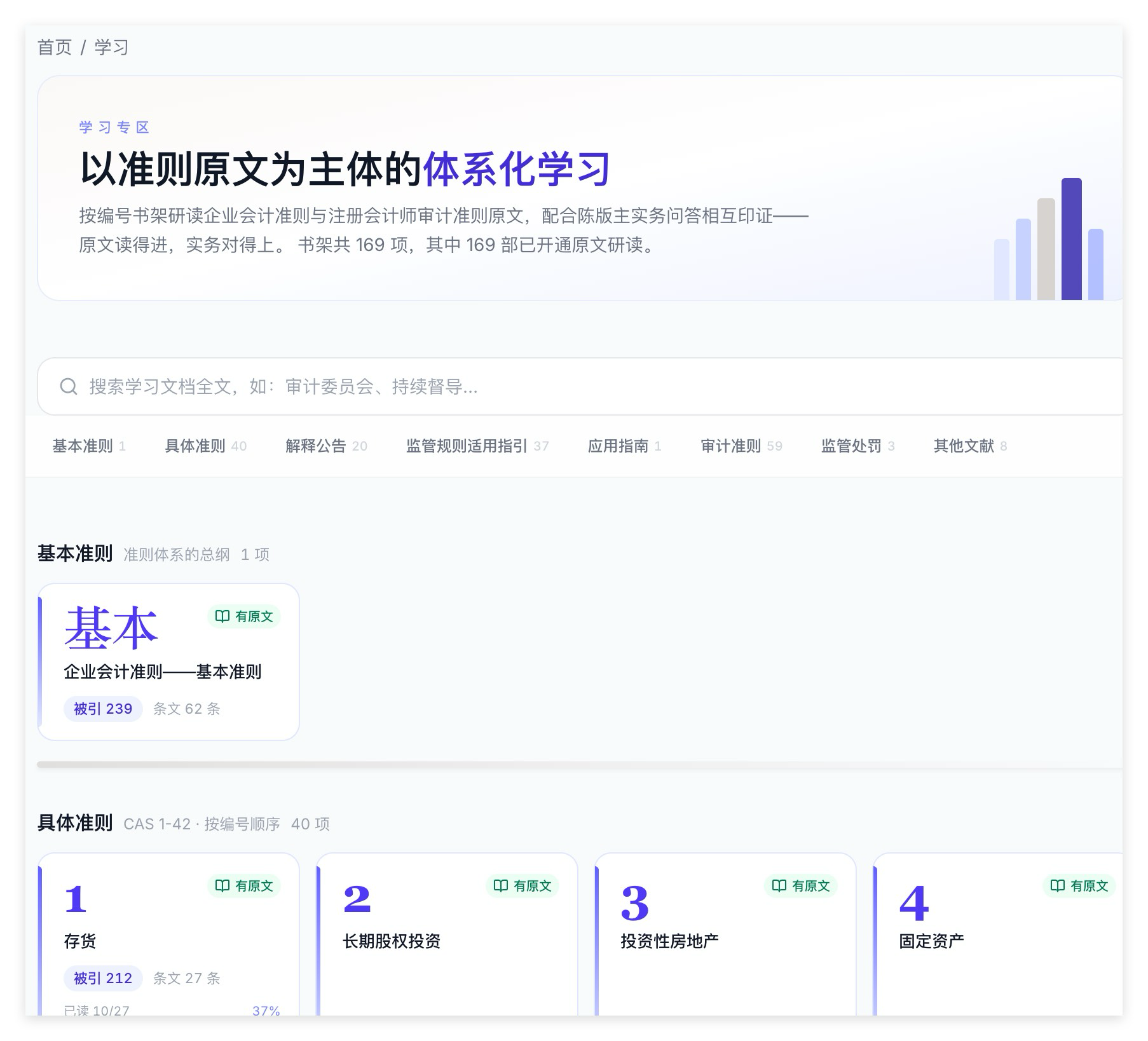
Task: Click book icon on 固定资产 card badge
Action: tap(1058, 886)
